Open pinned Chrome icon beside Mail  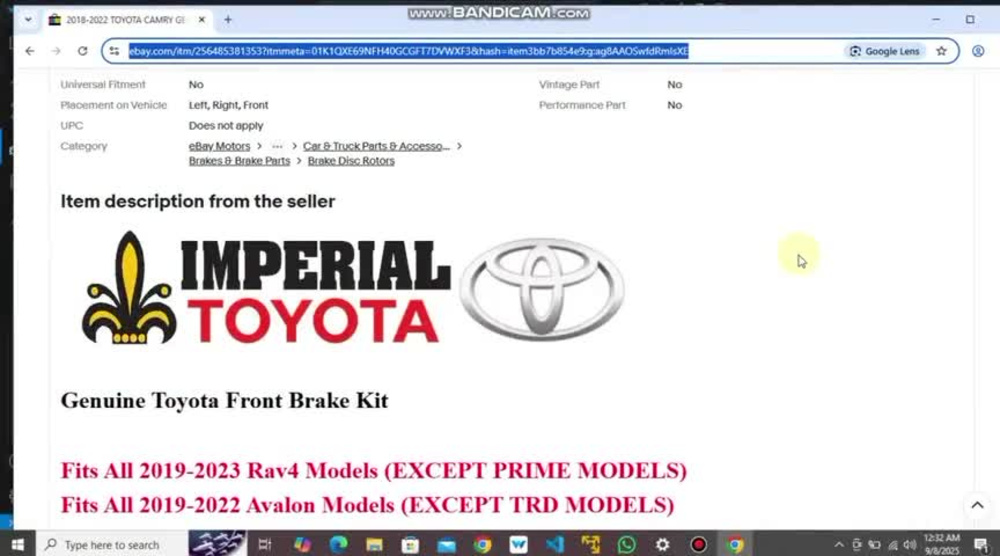(x=482, y=545)
